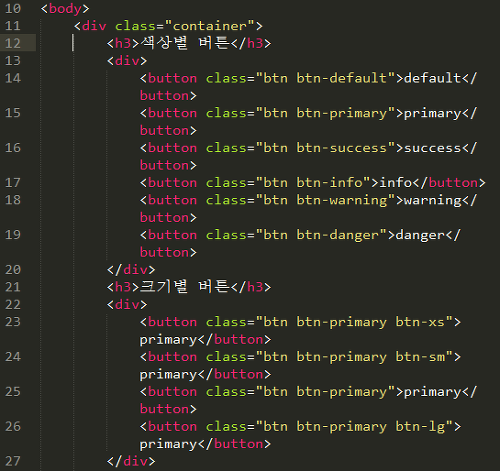
Task: Click the danger button label text
Action: [x=420, y=236]
